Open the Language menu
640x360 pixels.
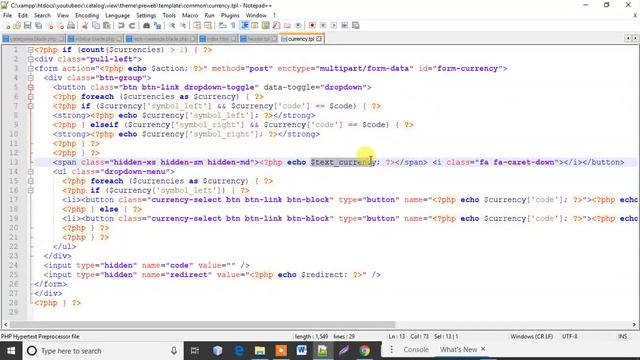coord(118,16)
